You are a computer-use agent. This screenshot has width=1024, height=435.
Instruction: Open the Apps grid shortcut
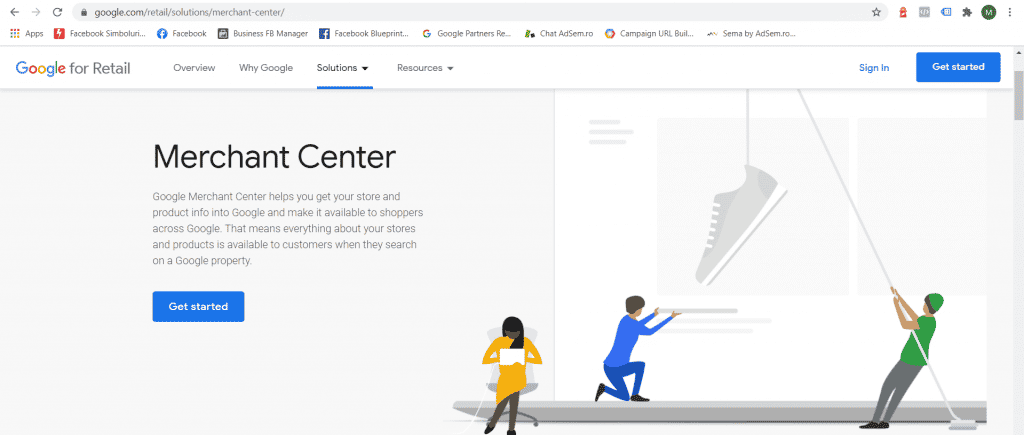coord(26,33)
